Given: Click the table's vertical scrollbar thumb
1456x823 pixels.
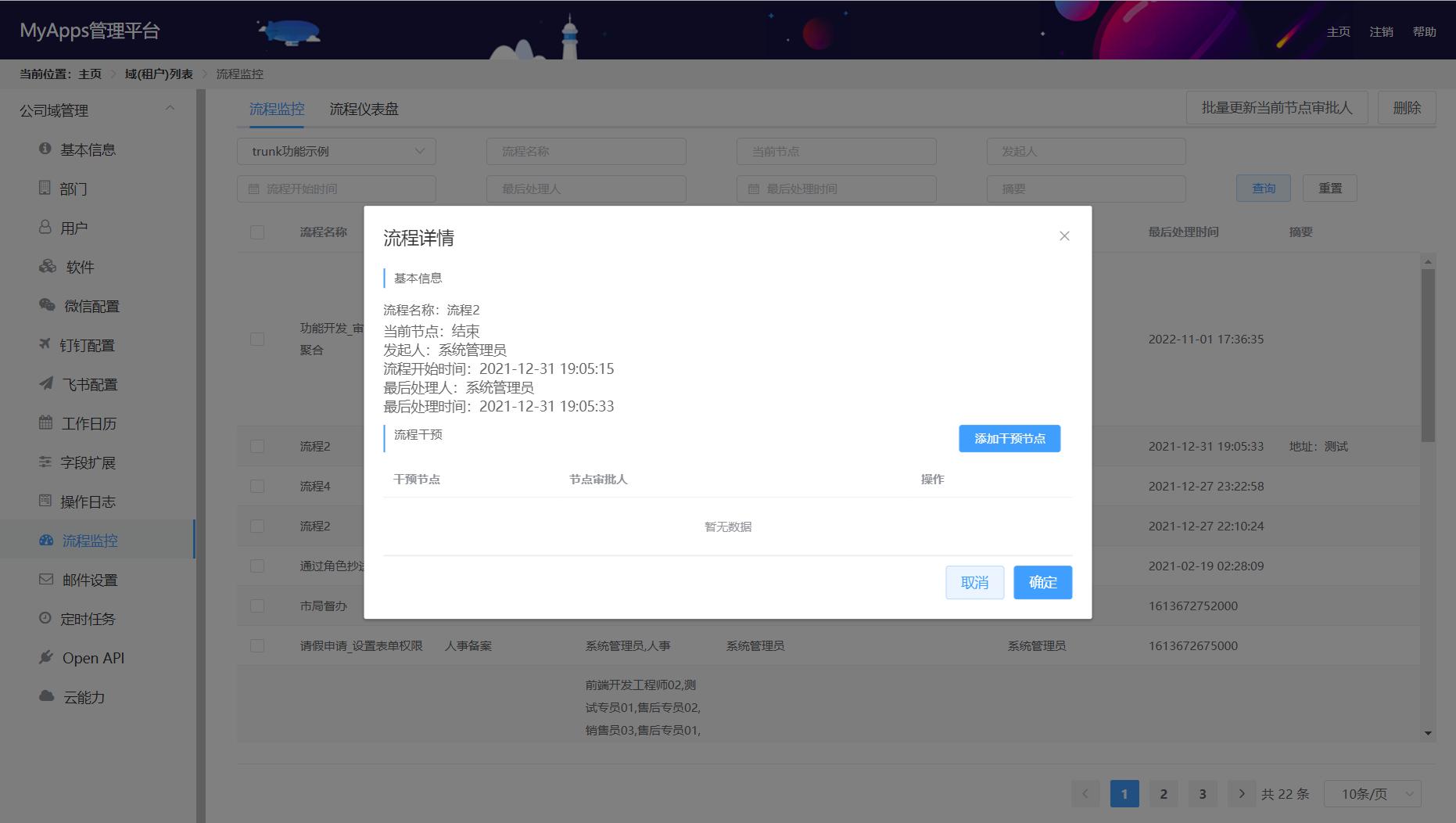Looking at the screenshot, I should (1428, 356).
